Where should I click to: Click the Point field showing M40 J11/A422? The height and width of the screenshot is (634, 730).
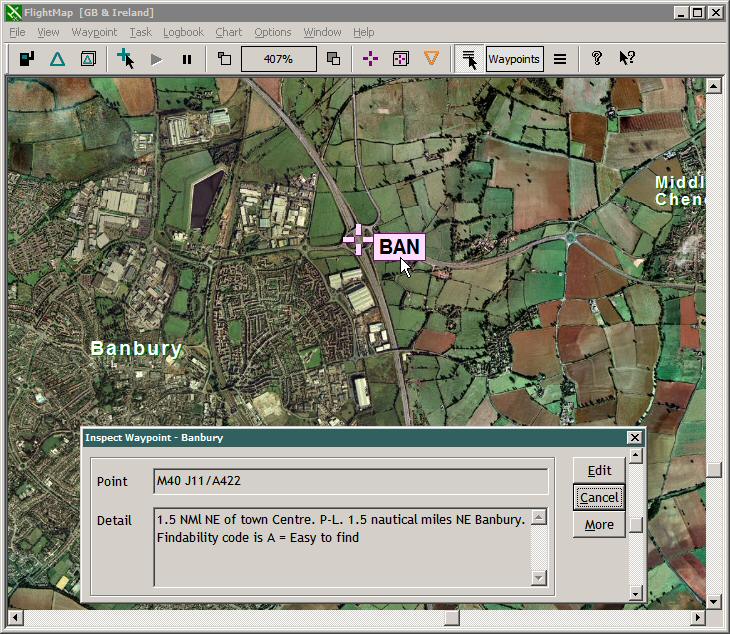pyautogui.click(x=350, y=482)
